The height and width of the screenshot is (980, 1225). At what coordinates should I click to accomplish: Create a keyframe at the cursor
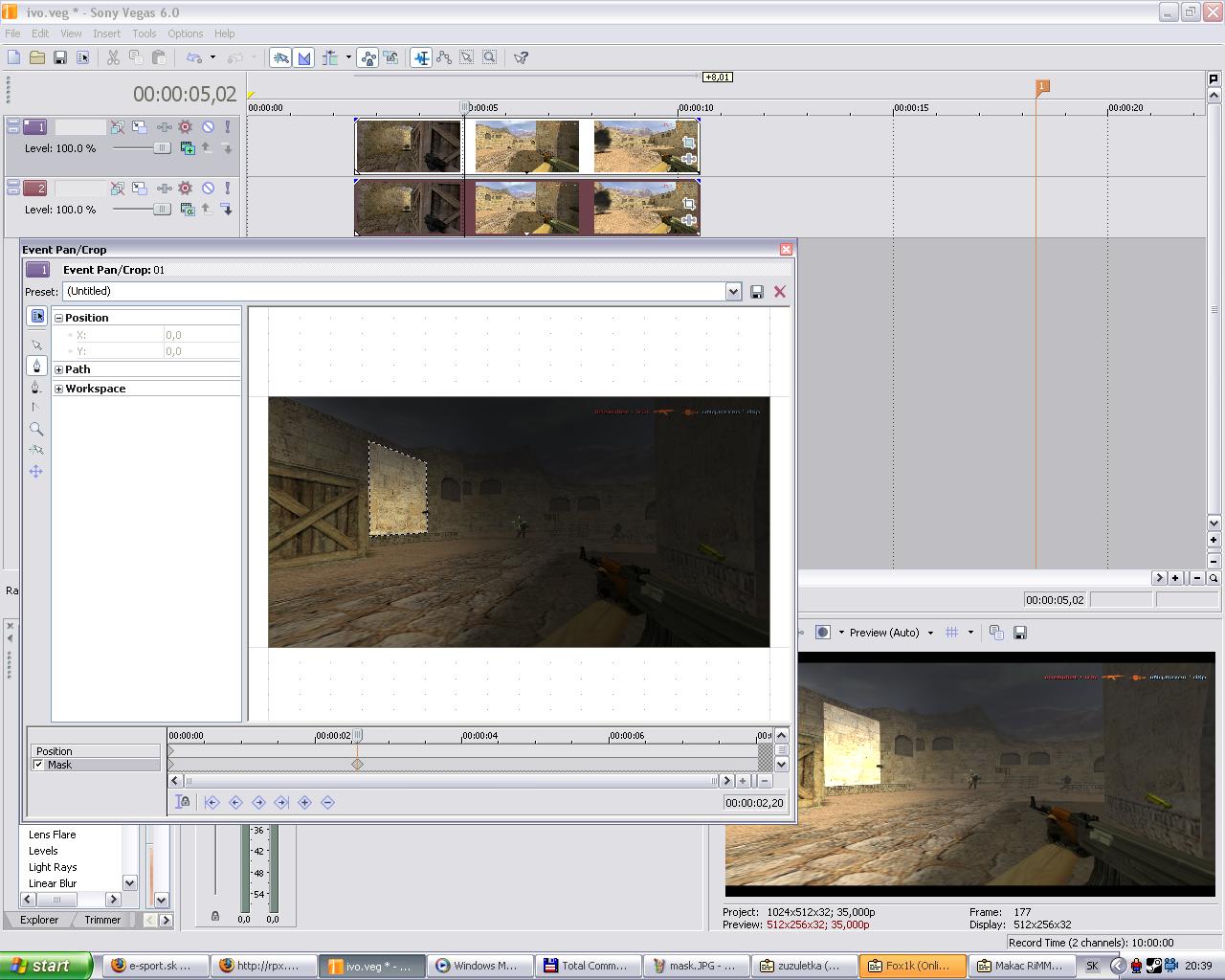point(304,802)
